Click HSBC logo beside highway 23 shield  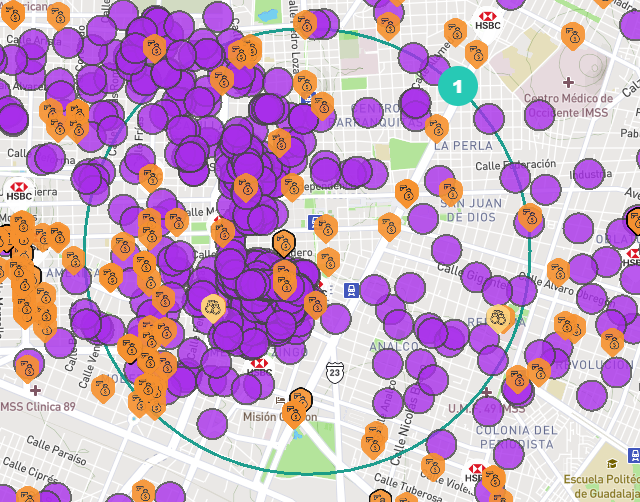259,367
